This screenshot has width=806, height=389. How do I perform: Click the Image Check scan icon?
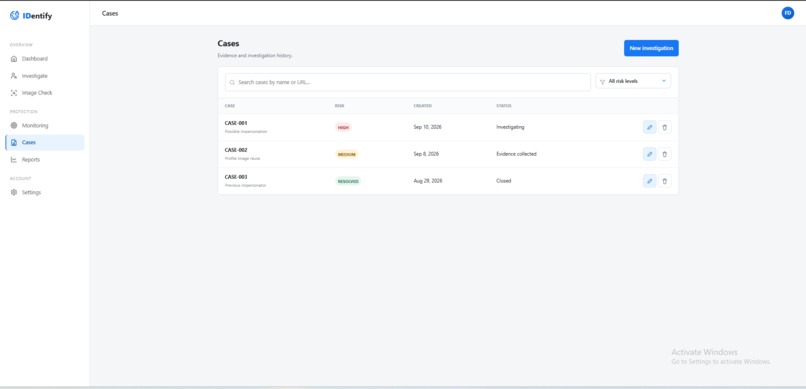(x=14, y=92)
